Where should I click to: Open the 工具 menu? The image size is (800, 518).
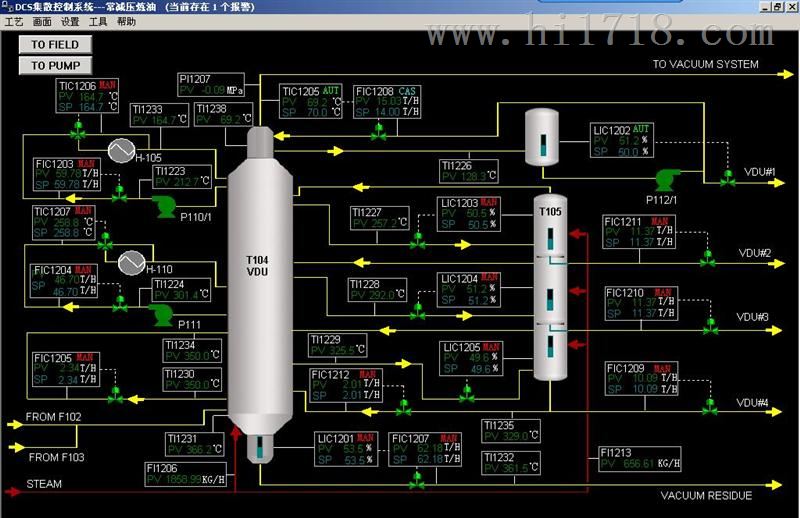pyautogui.click(x=98, y=22)
